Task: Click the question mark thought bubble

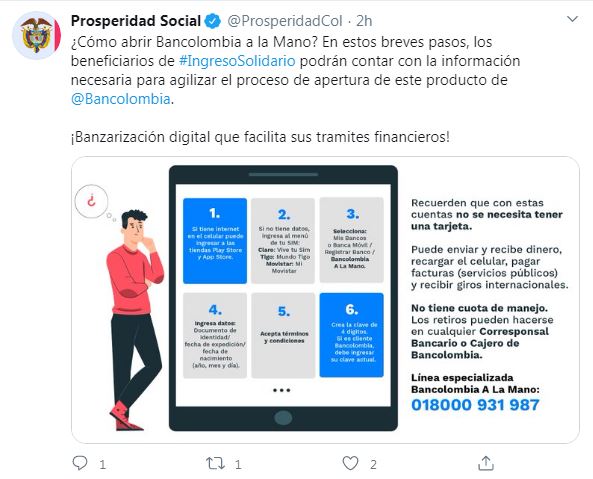Action: (92, 201)
